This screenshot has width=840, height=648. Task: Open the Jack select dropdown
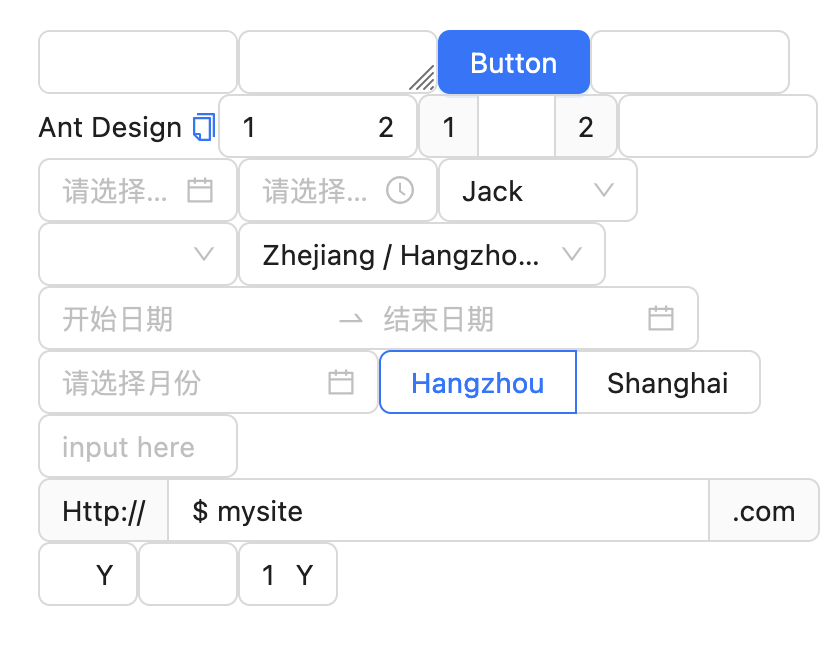(538, 191)
